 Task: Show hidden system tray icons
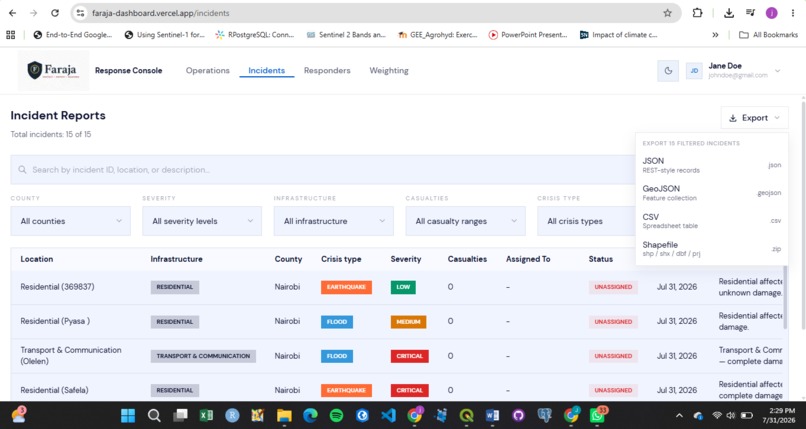[x=679, y=415]
